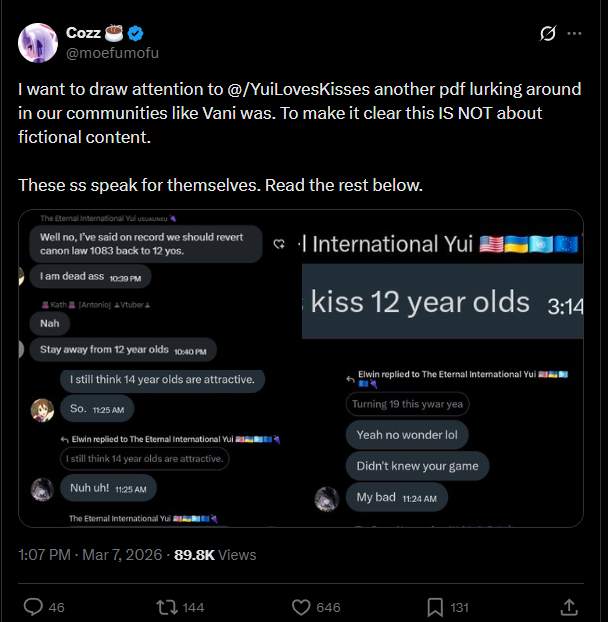608x622 pixels.
Task: Toggle the bookmark icon
Action: click(435, 606)
